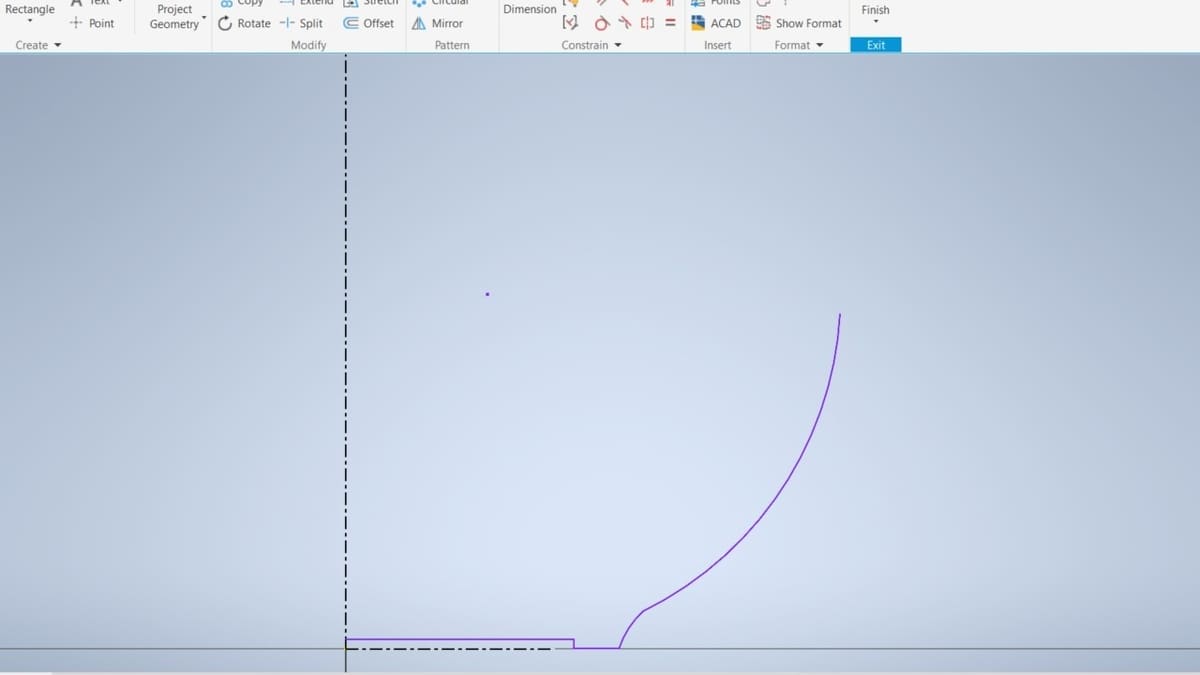Activate the Point tool
This screenshot has height=675, width=1200.
coord(93,23)
